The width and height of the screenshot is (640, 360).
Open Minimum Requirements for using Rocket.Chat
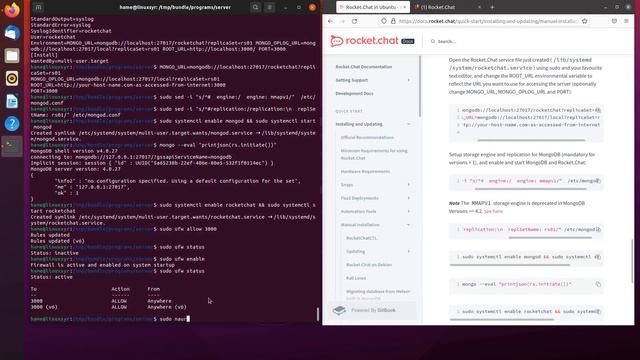(x=374, y=154)
